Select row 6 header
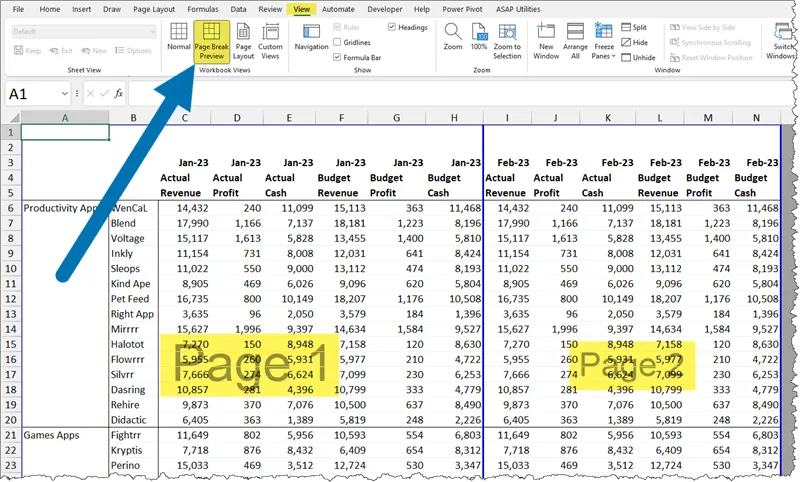 click(x=11, y=208)
